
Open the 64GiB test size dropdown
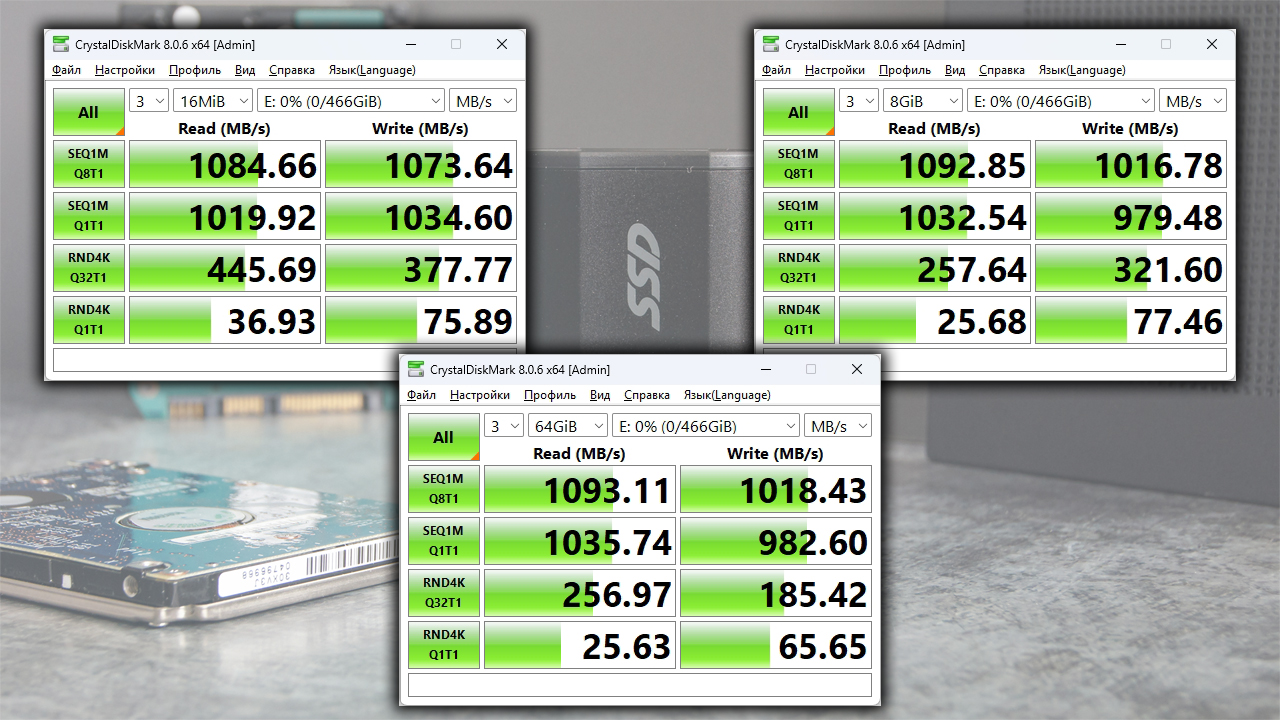(x=568, y=426)
